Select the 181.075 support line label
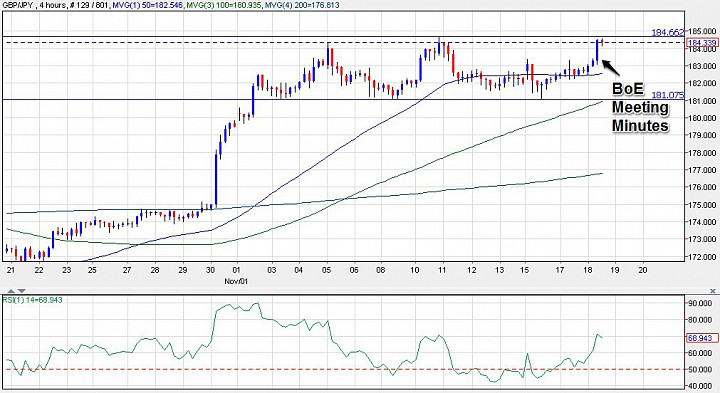The height and width of the screenshot is (393, 720). pyautogui.click(x=668, y=95)
